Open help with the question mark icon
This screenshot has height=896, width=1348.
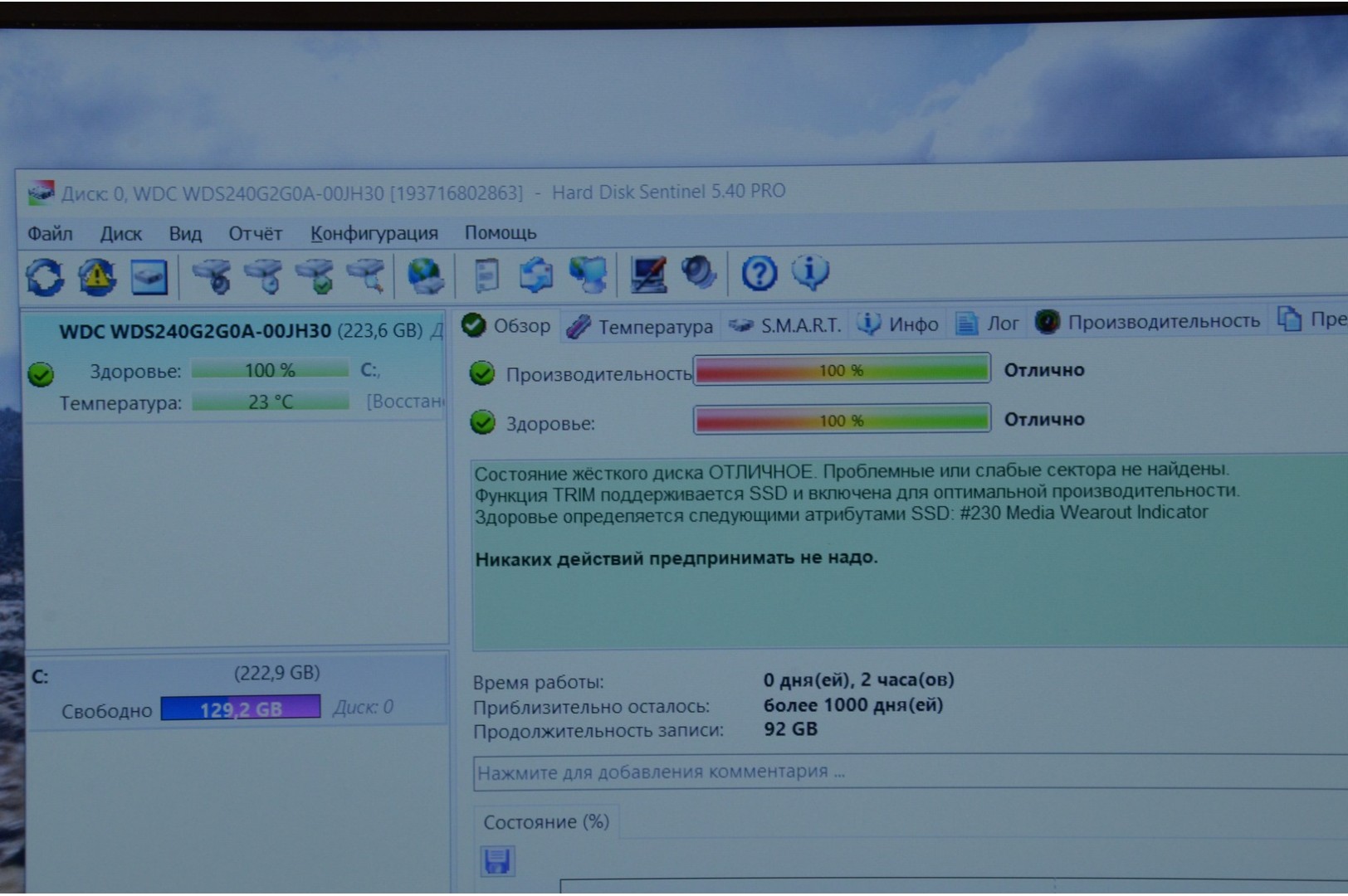(759, 273)
